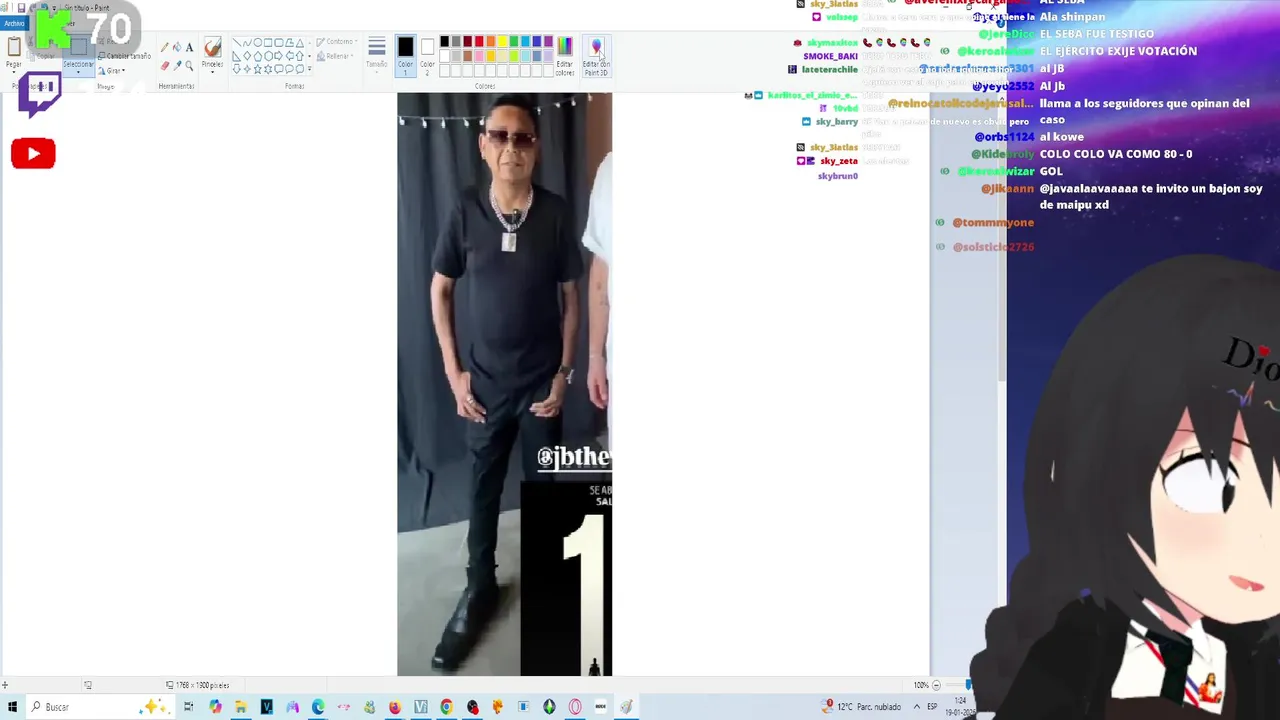Select the Pencil tool in Paint
The height and width of the screenshot is (720, 1280).
click(x=164, y=47)
